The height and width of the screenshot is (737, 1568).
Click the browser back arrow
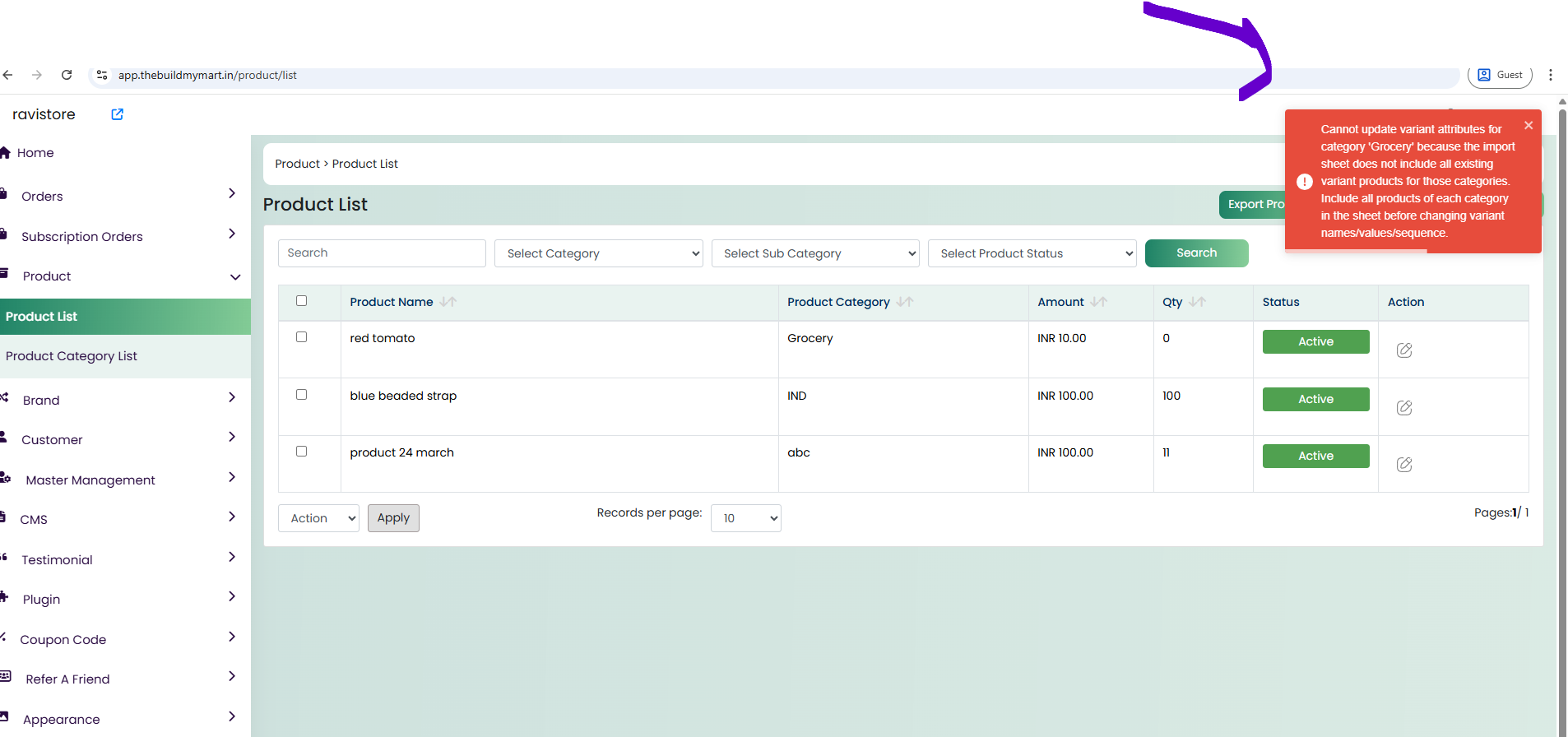pyautogui.click(x=7, y=75)
